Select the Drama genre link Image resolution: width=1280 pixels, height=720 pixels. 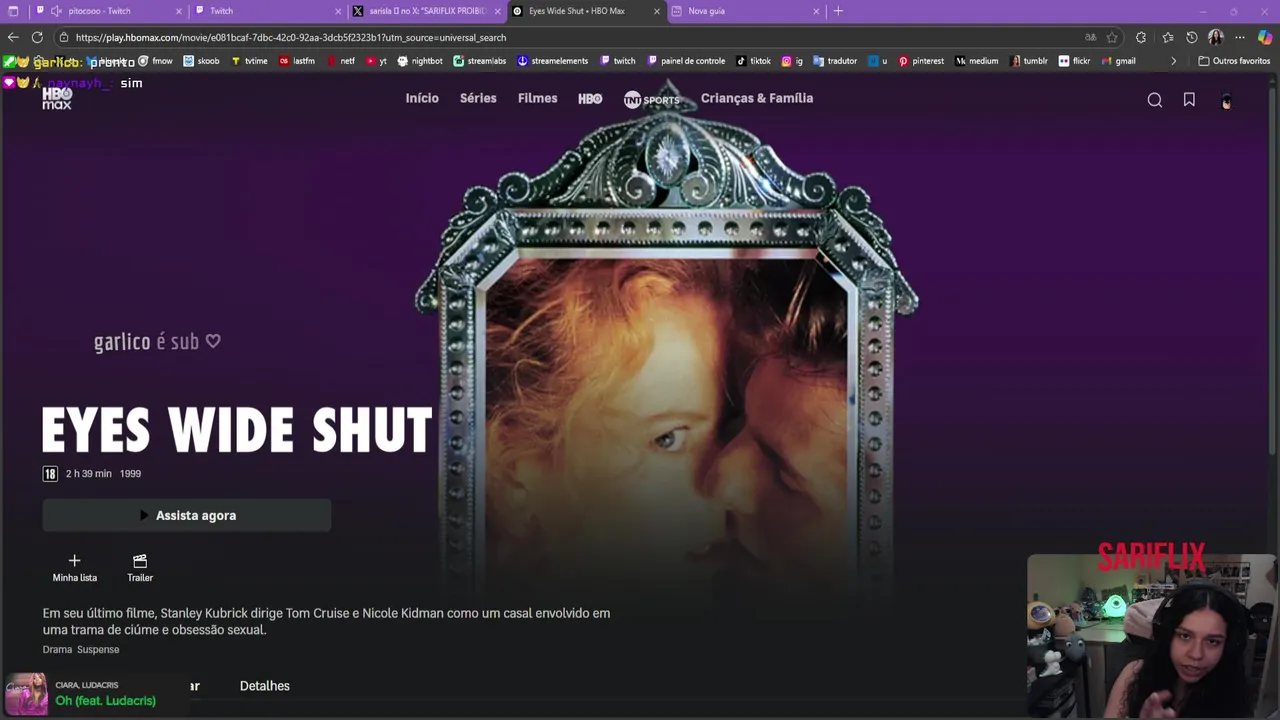tap(57, 649)
